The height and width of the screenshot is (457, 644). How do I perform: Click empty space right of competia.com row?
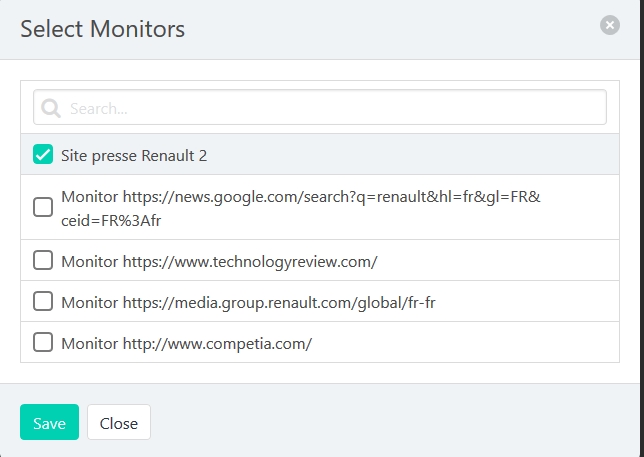tap(464, 342)
